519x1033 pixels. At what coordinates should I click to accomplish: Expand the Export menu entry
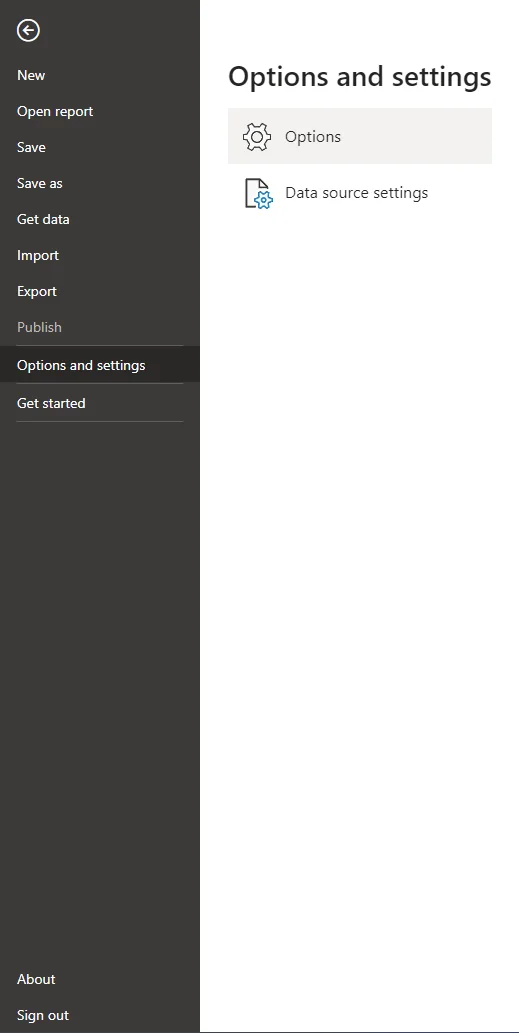click(37, 291)
